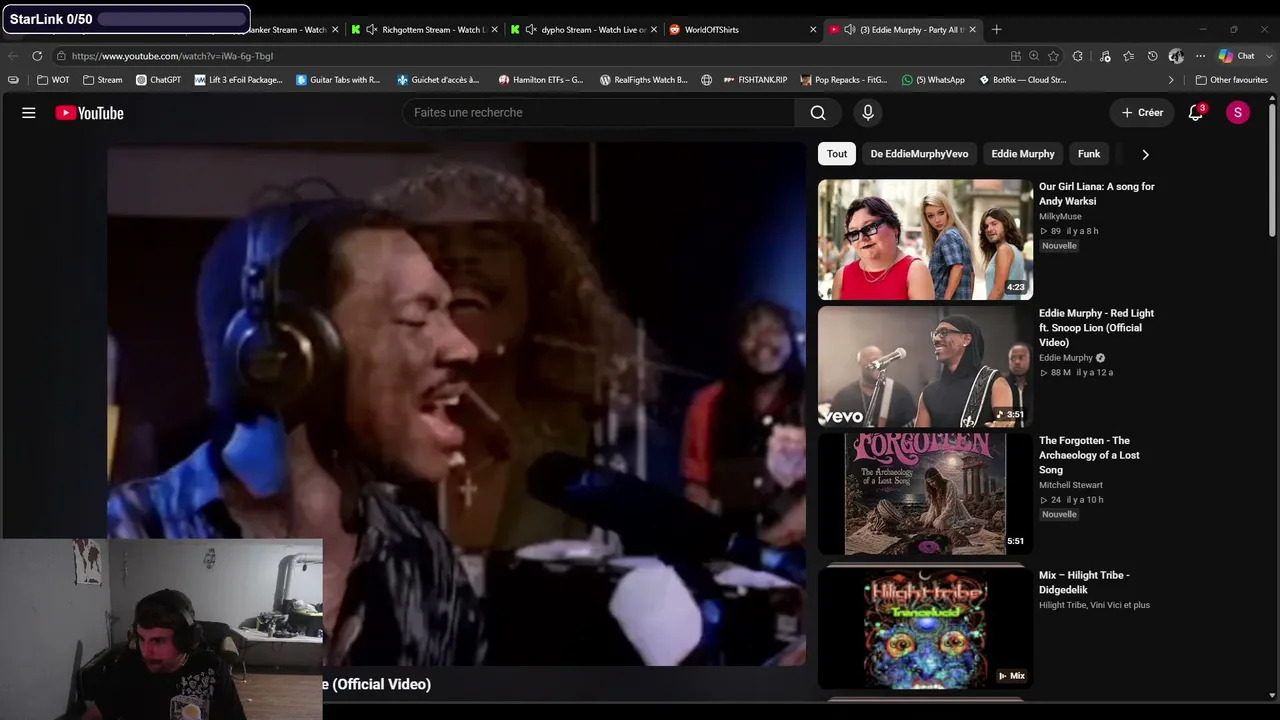Click the 'Faites une recherche' search field
This screenshot has height=720, width=1280.
(x=599, y=113)
